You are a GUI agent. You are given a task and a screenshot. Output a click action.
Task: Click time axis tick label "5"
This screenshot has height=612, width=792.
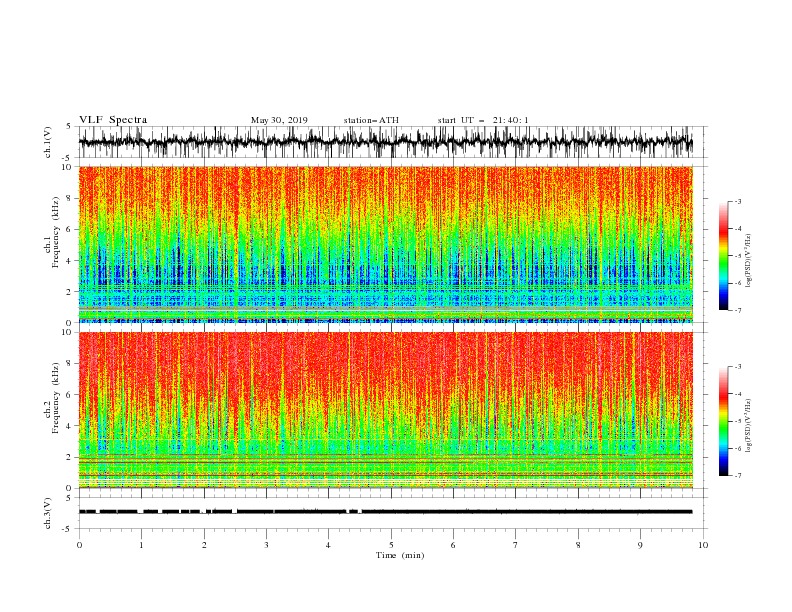391,545
